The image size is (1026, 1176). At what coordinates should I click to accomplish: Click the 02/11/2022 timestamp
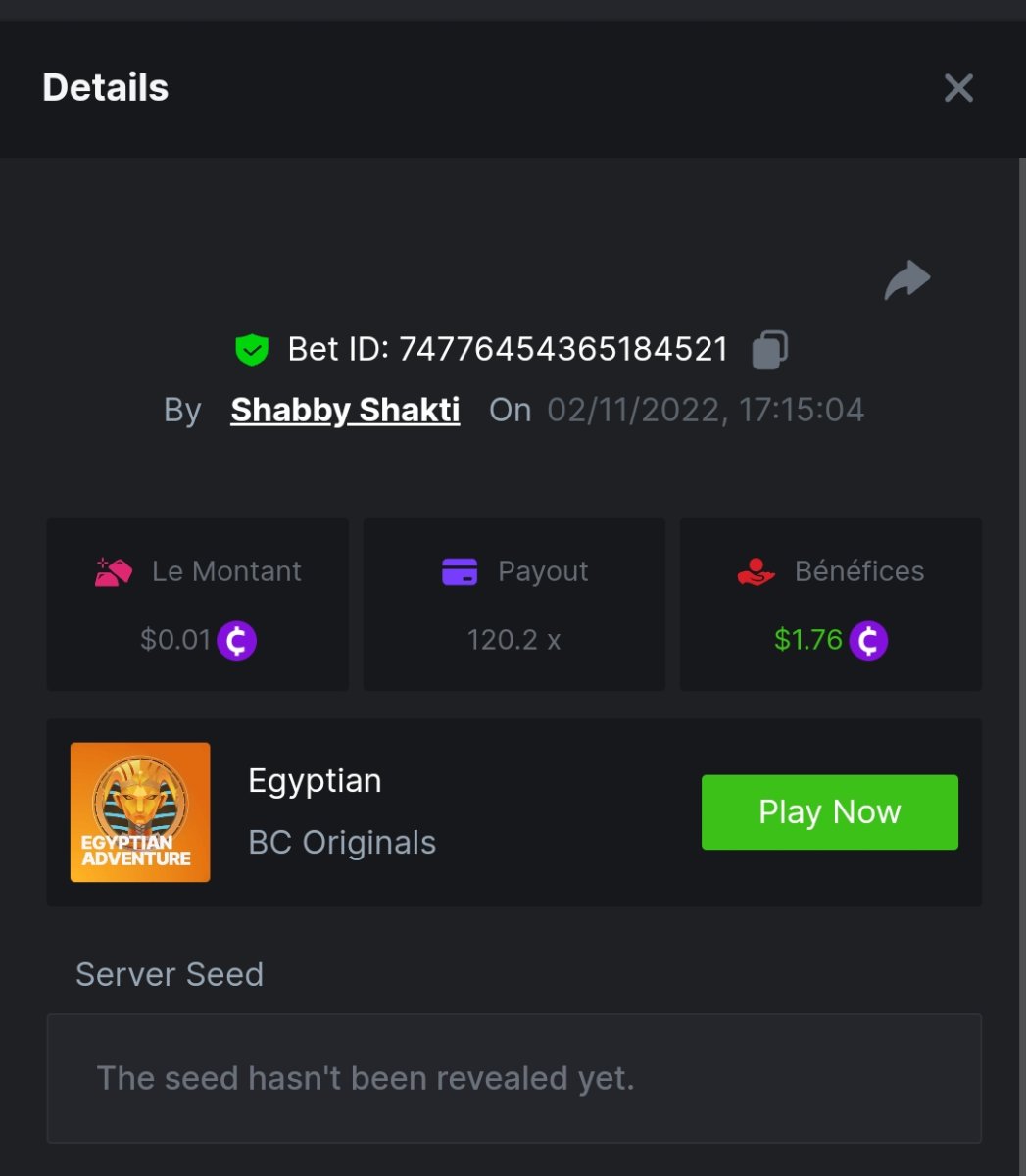tap(706, 410)
